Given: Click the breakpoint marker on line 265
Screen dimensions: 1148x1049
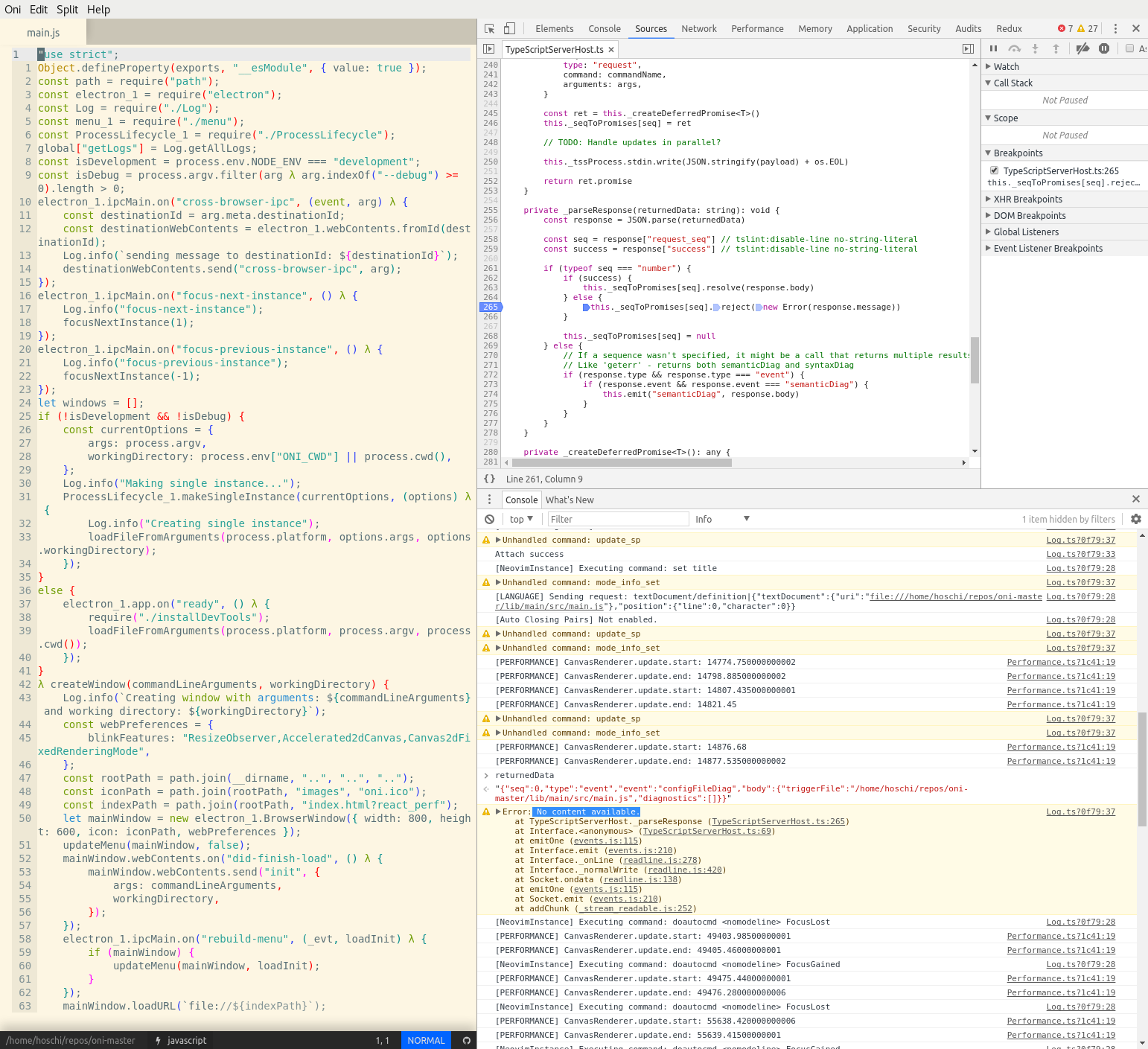Looking at the screenshot, I should [490, 307].
